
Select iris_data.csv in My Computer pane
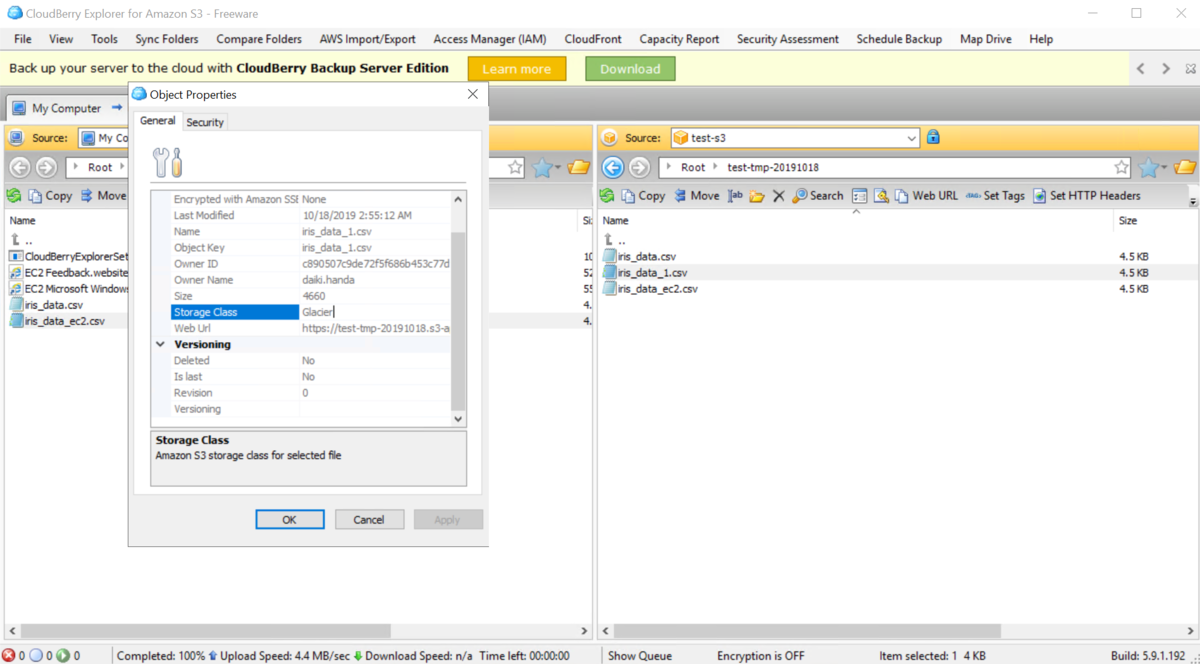click(46, 305)
